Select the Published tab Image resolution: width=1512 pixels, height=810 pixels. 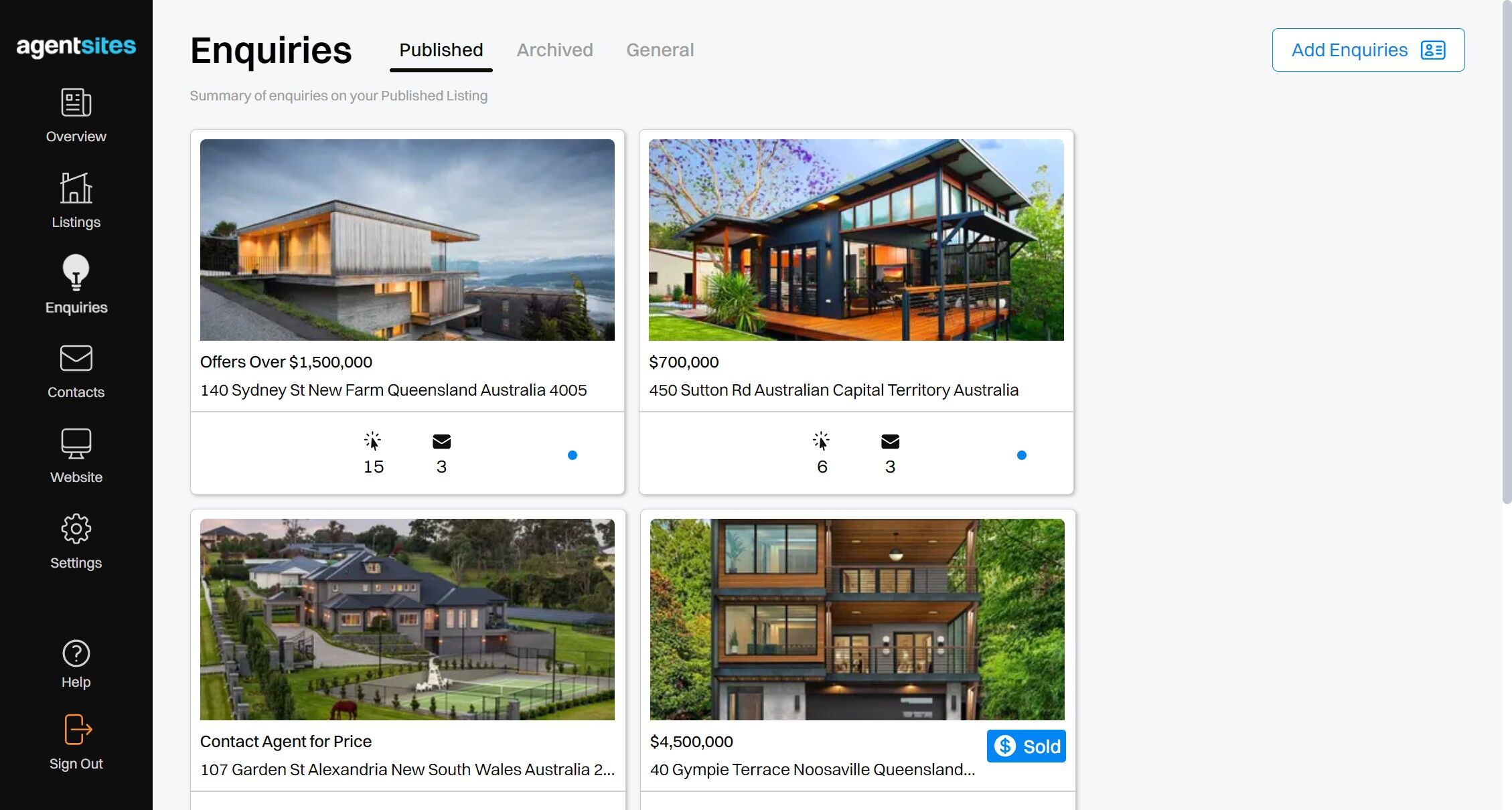(441, 50)
